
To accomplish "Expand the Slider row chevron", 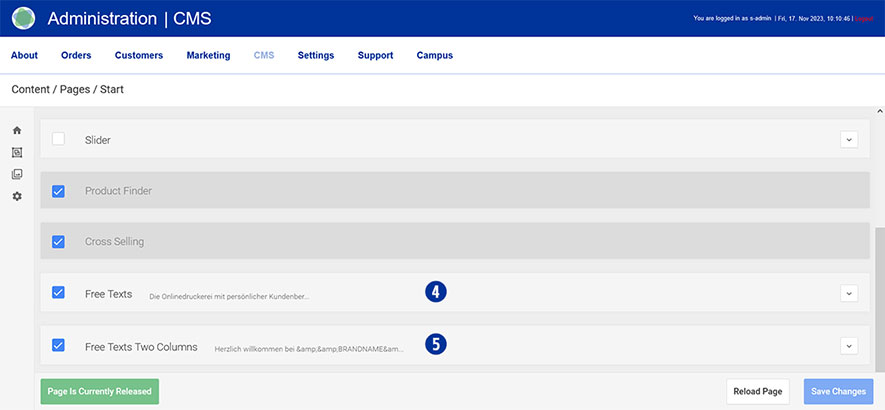I will pyautogui.click(x=849, y=140).
